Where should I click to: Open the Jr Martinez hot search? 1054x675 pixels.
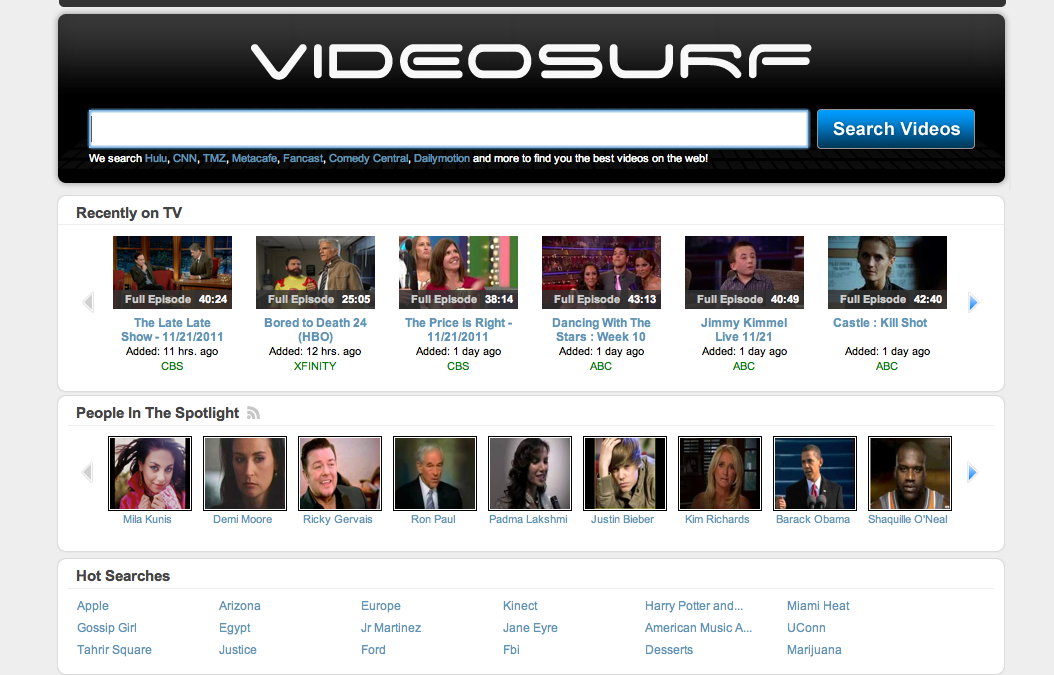[391, 628]
